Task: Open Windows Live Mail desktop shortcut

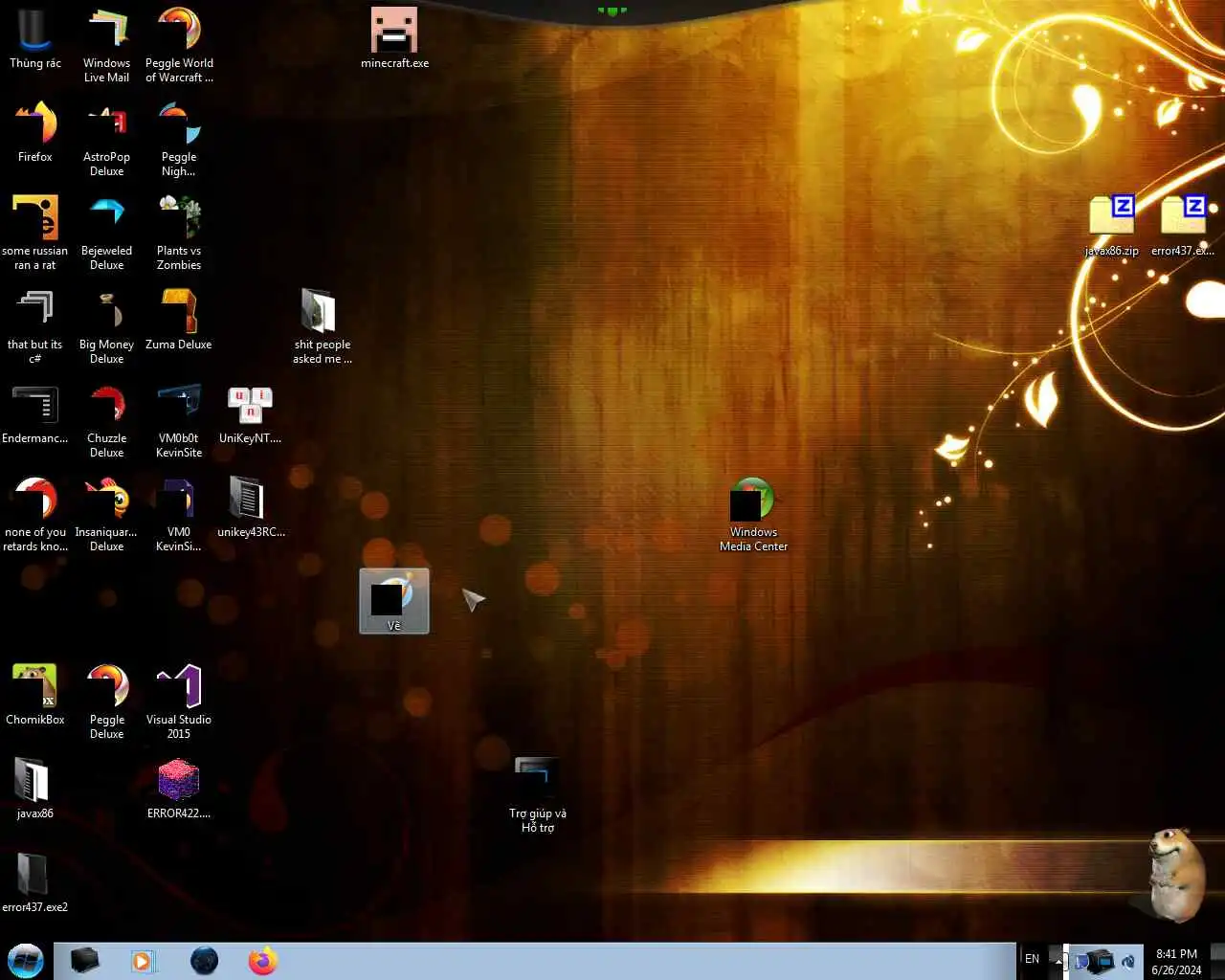Action: pos(106,45)
